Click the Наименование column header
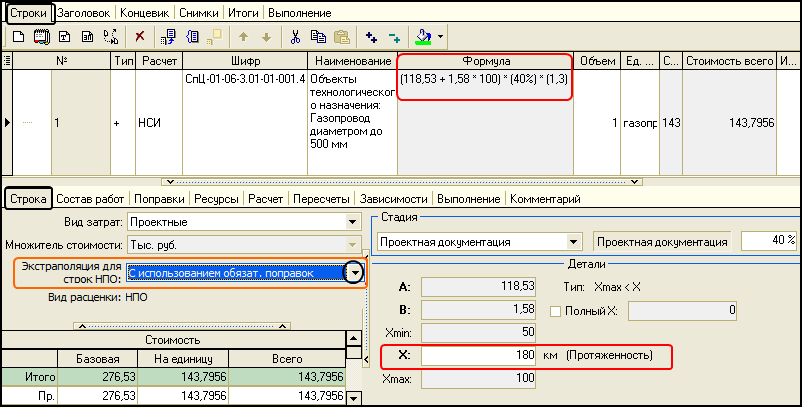The width and height of the screenshot is (802, 407). [351, 62]
